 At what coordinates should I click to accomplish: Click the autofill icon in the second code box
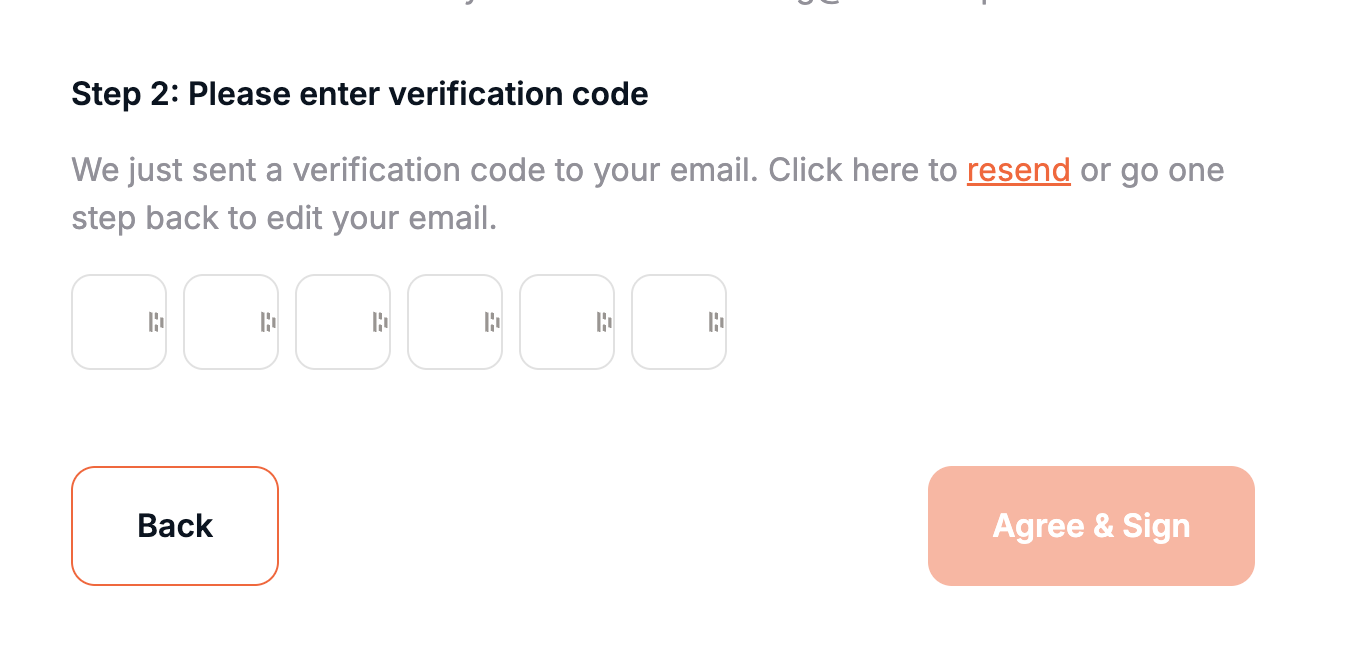[x=268, y=322]
